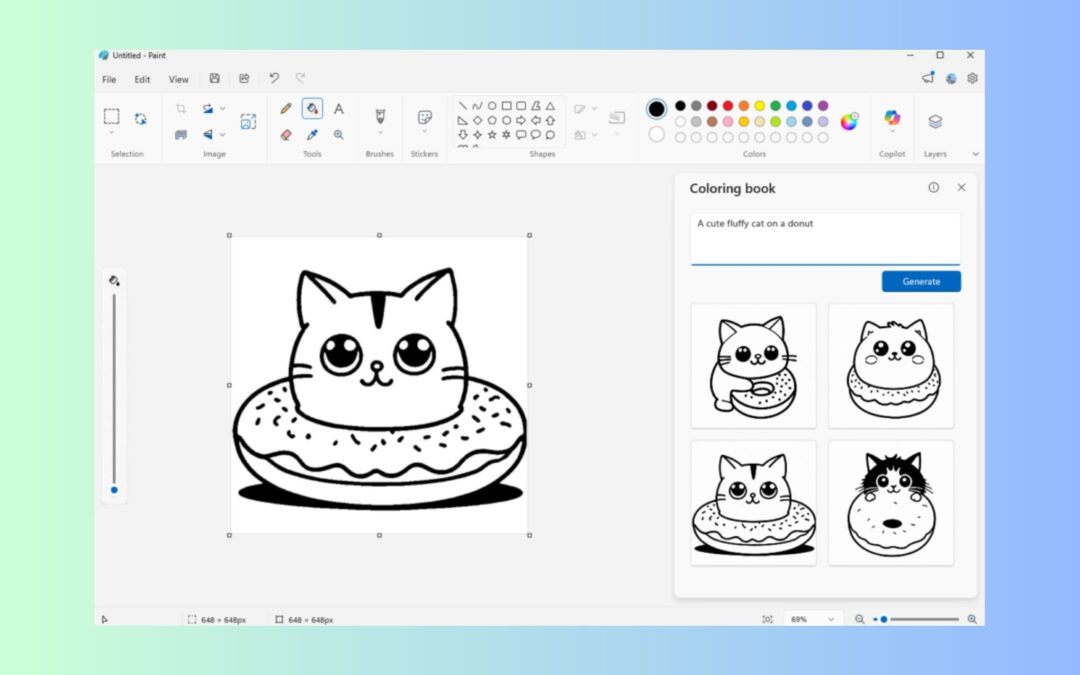This screenshot has height=675, width=1080.
Task: Click the Crop image icon
Action: [x=179, y=107]
